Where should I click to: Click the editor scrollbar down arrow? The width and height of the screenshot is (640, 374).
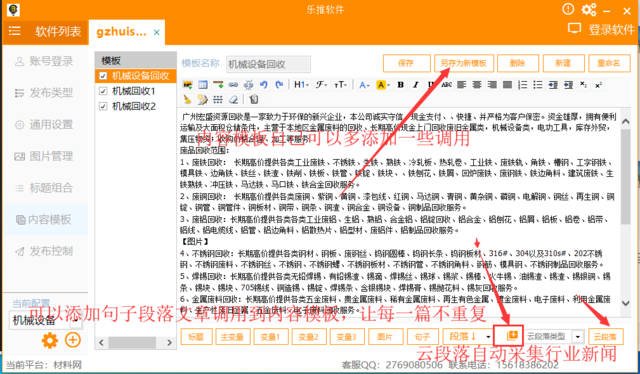(625, 303)
